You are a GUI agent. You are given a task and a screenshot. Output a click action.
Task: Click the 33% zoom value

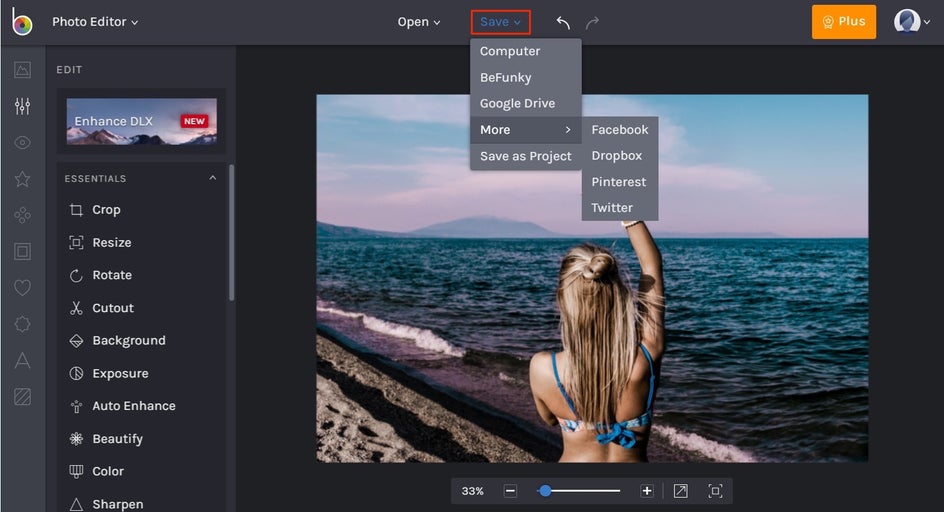(473, 491)
